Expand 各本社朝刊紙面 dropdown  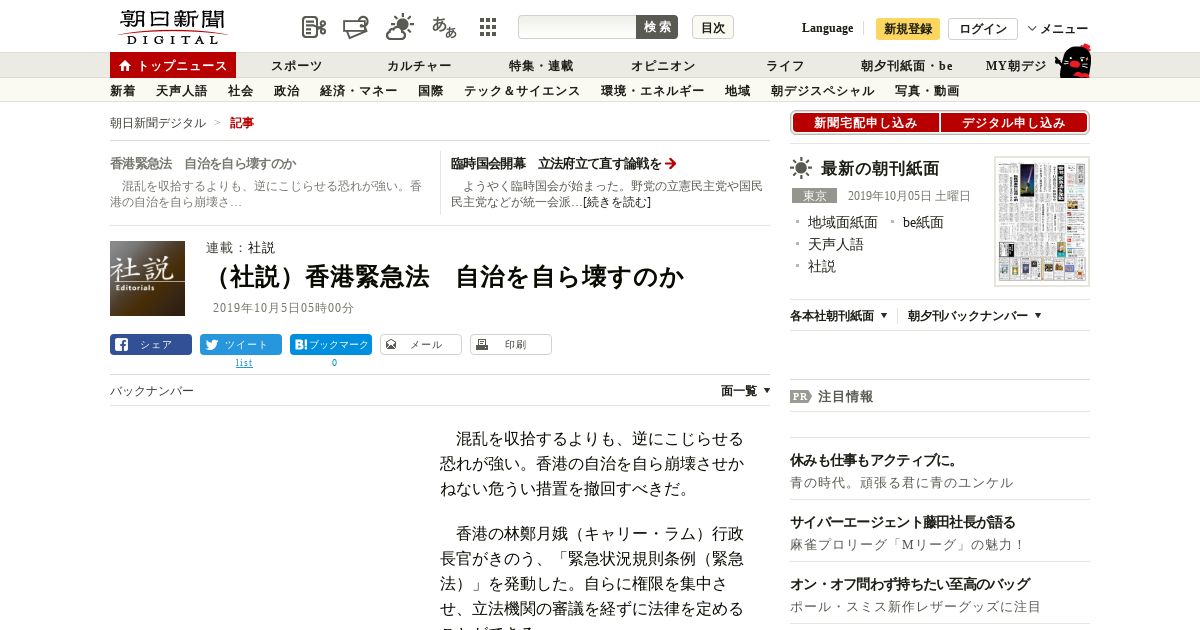pos(839,316)
